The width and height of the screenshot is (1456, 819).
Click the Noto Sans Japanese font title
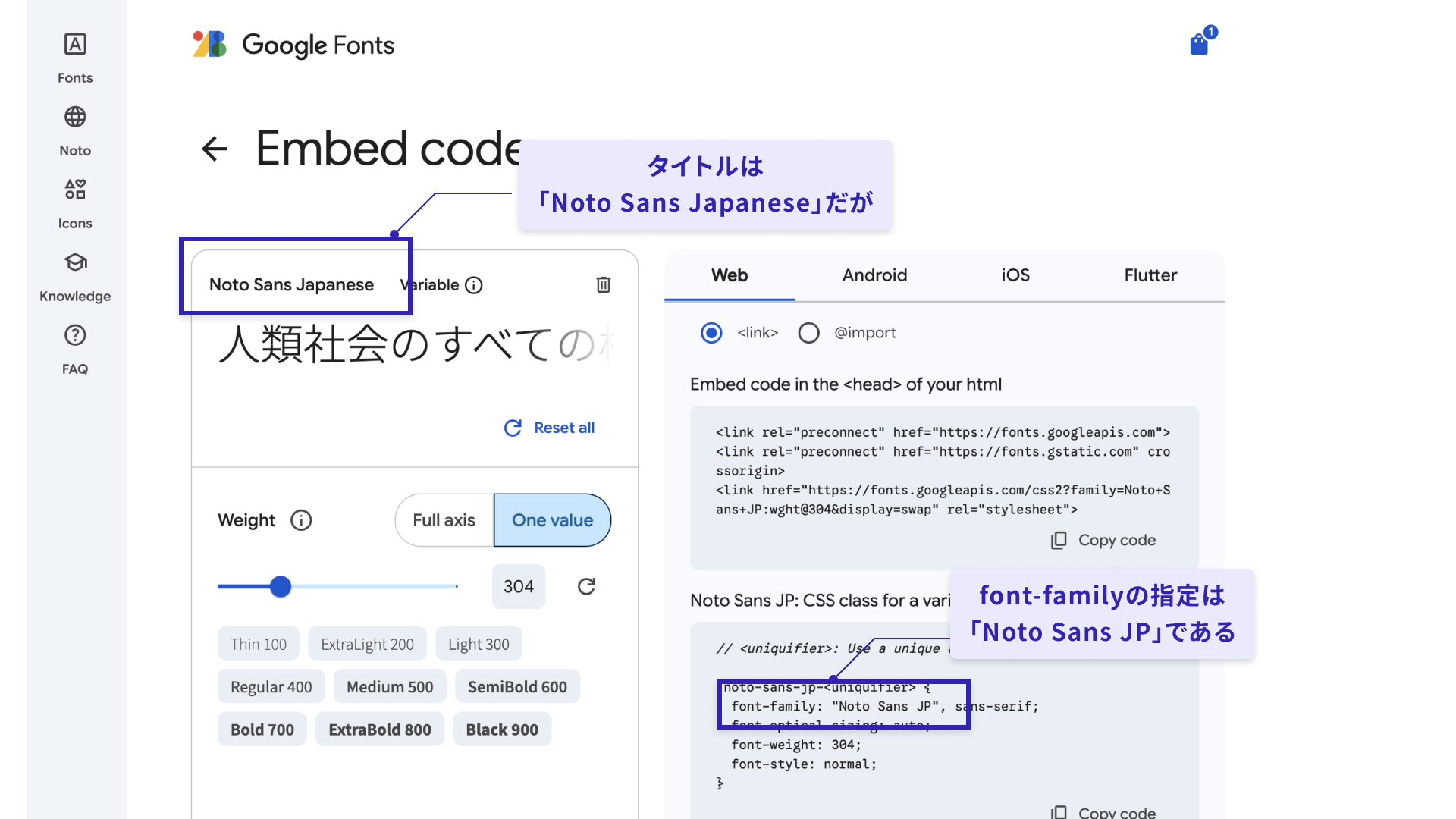click(x=291, y=285)
